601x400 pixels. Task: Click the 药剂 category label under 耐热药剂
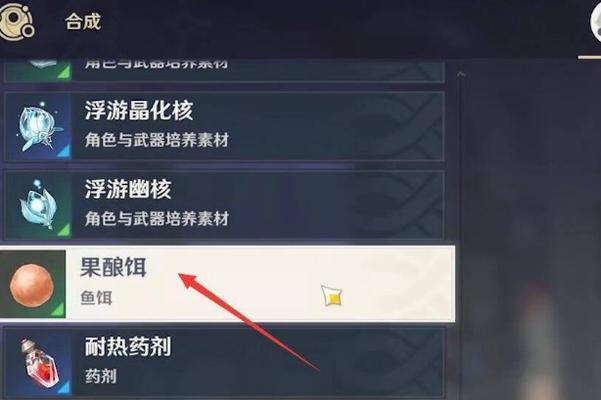click(x=101, y=376)
